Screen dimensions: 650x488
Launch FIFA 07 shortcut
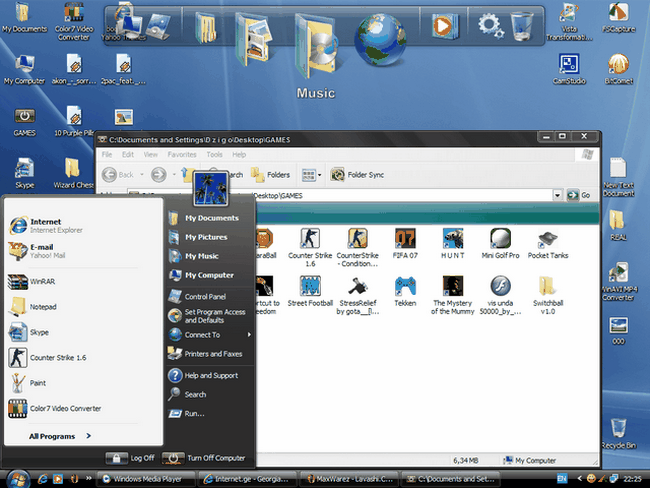pos(405,243)
